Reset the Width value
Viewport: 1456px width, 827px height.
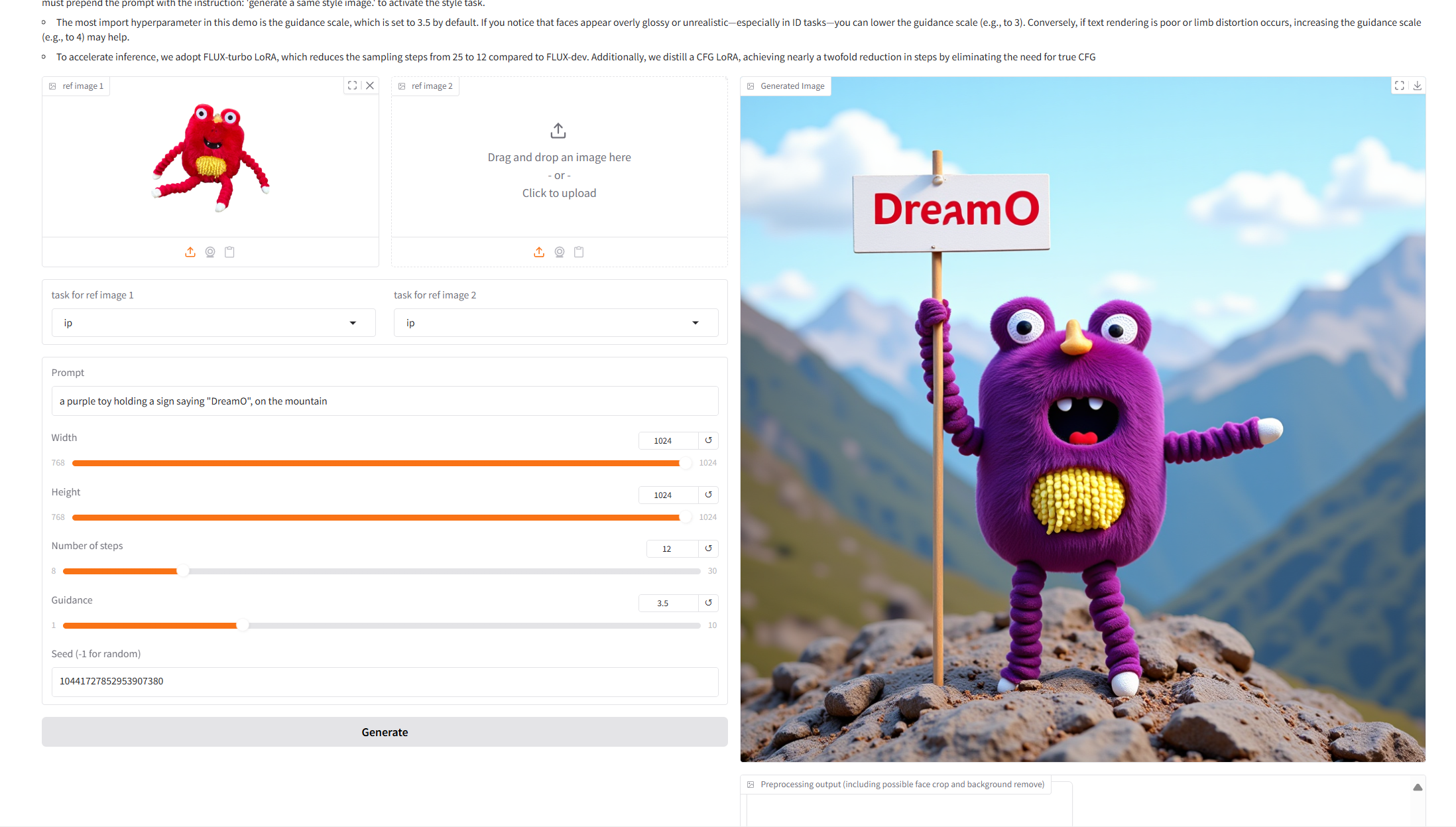[x=708, y=440]
